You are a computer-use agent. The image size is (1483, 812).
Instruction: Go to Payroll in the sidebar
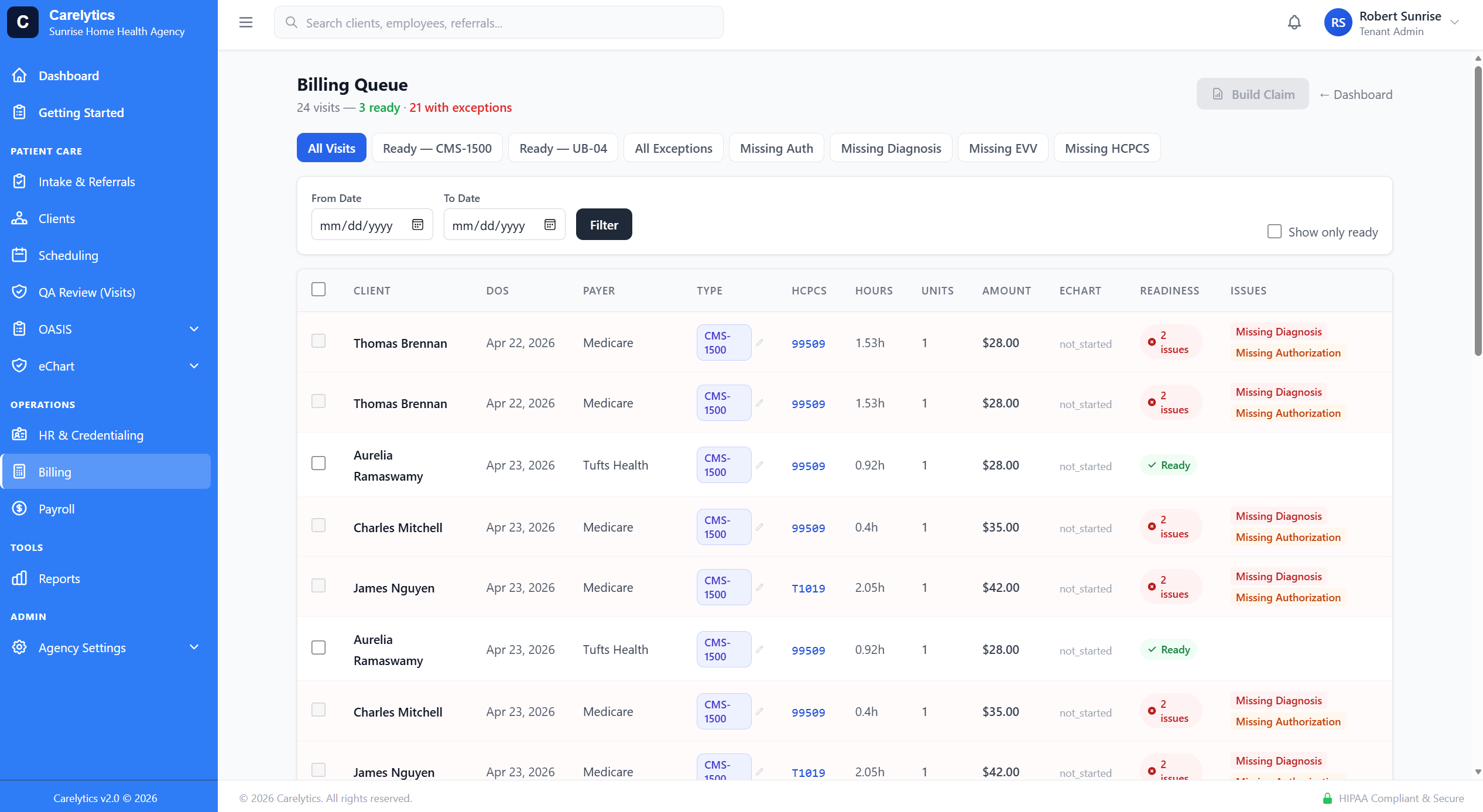click(x=107, y=509)
